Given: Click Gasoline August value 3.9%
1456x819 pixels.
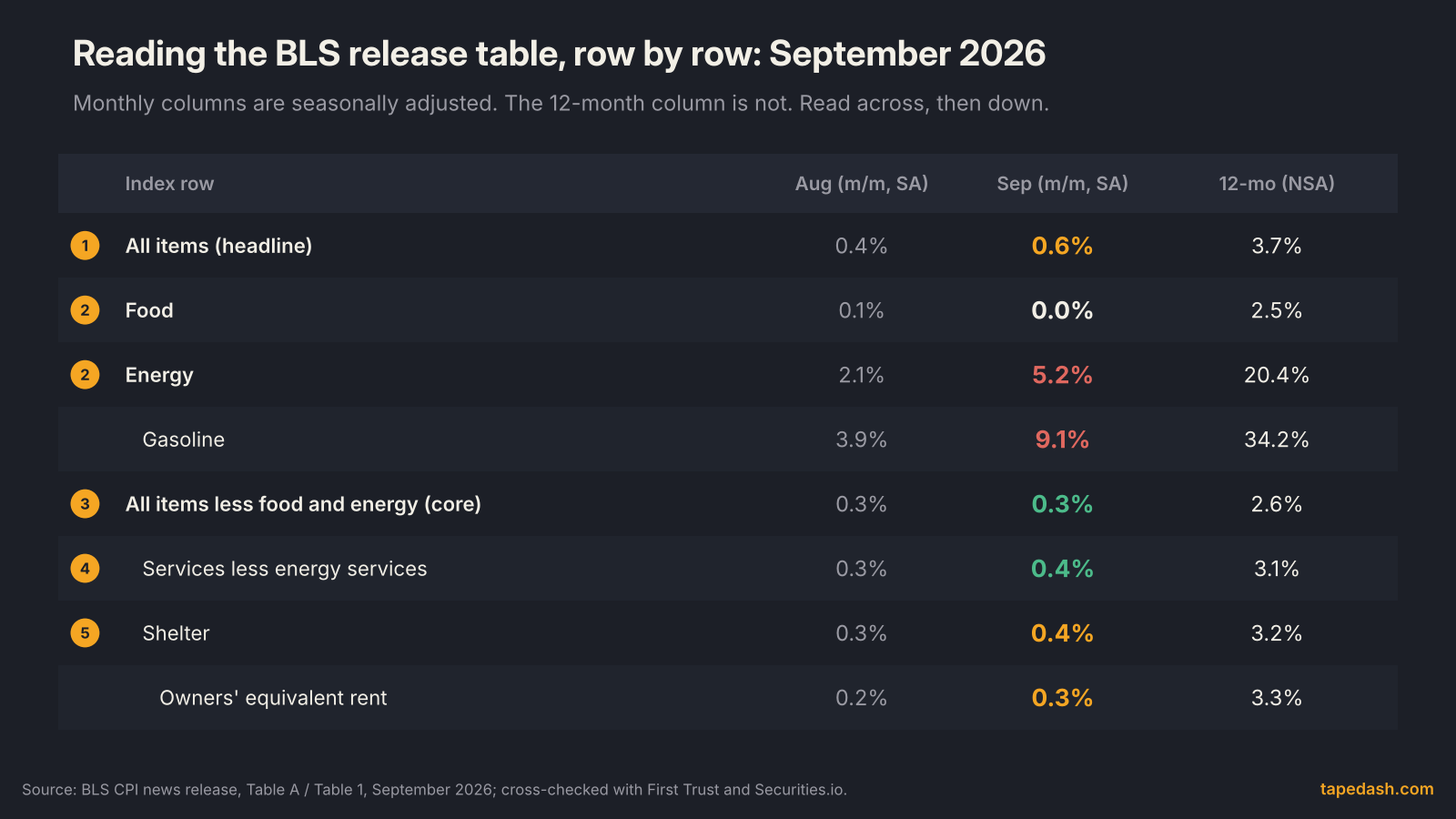Looking at the screenshot, I should (x=862, y=440).
